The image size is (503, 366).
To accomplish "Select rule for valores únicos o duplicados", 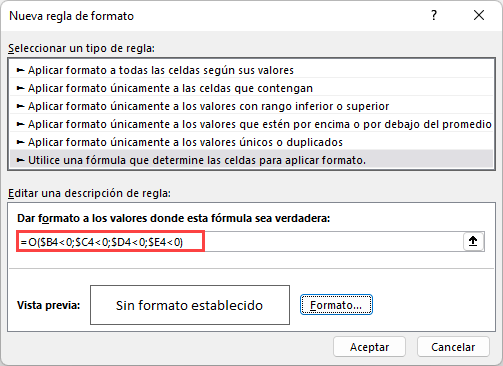I will (x=252, y=142).
